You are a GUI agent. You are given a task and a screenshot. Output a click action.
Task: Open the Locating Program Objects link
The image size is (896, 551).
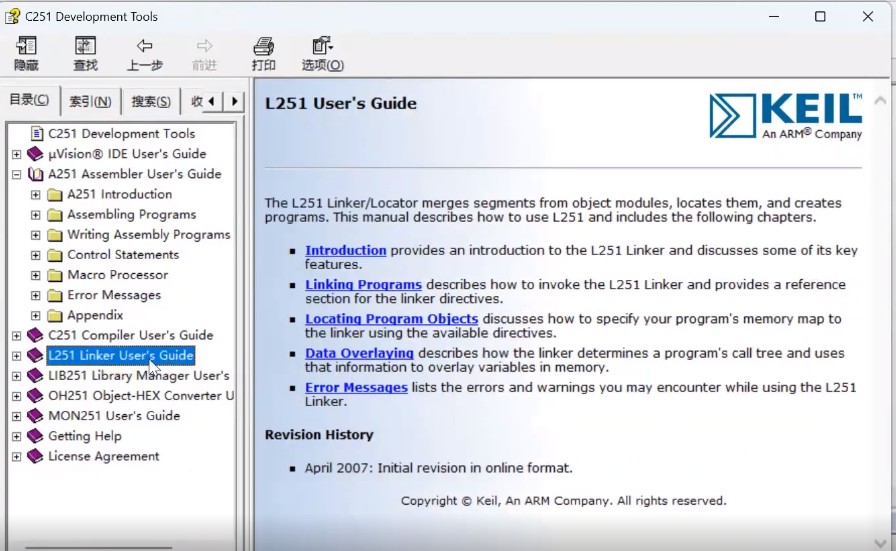pyautogui.click(x=391, y=319)
